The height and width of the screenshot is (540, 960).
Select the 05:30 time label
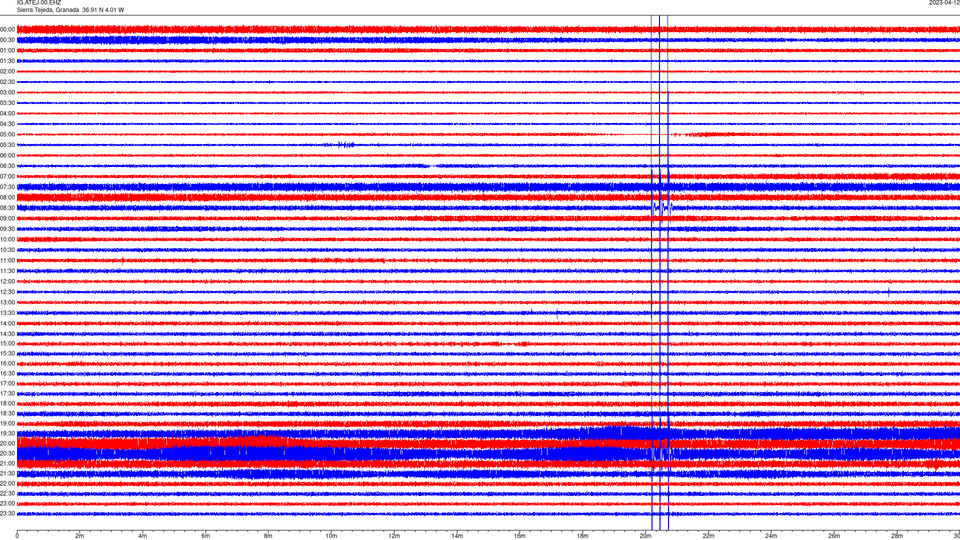[x=7, y=144]
